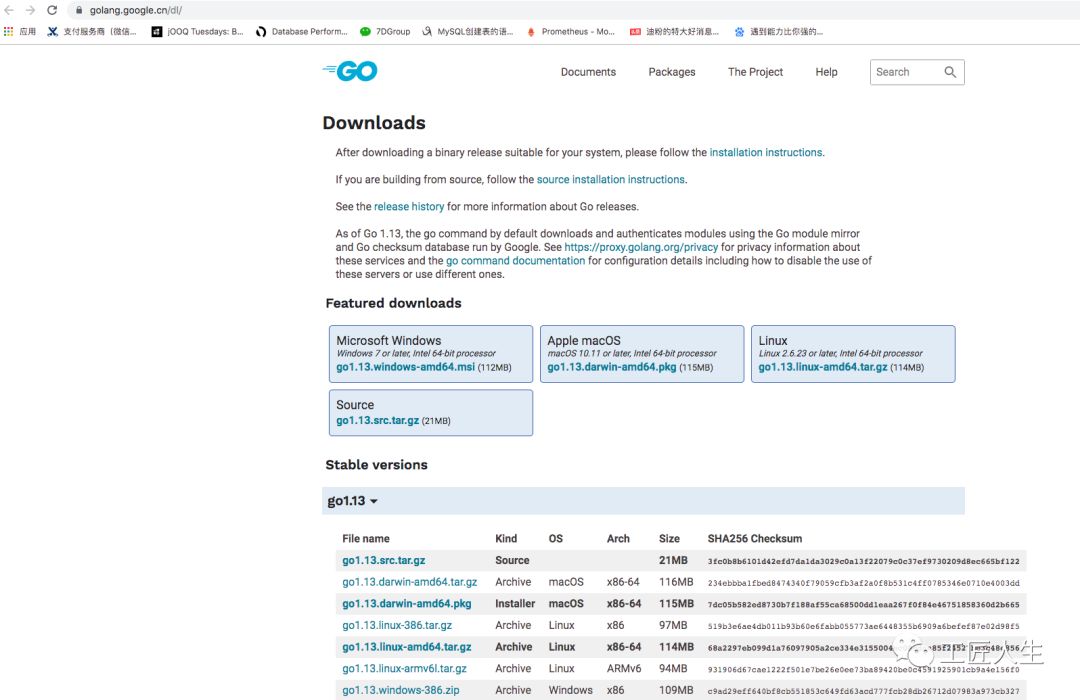Click the Stable versions heading
The height and width of the screenshot is (700, 1080).
point(376,465)
